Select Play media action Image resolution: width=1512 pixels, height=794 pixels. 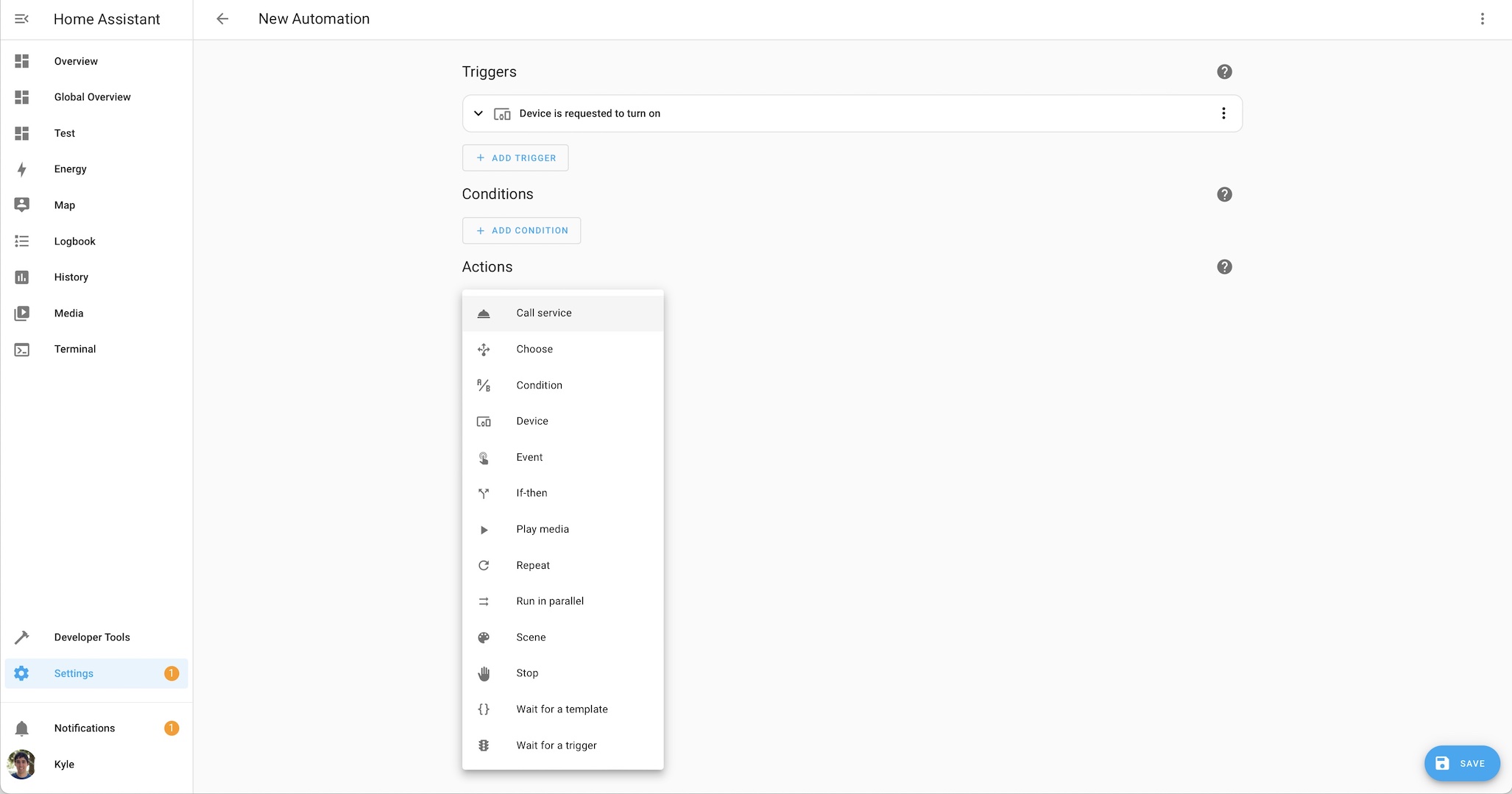[563, 530]
